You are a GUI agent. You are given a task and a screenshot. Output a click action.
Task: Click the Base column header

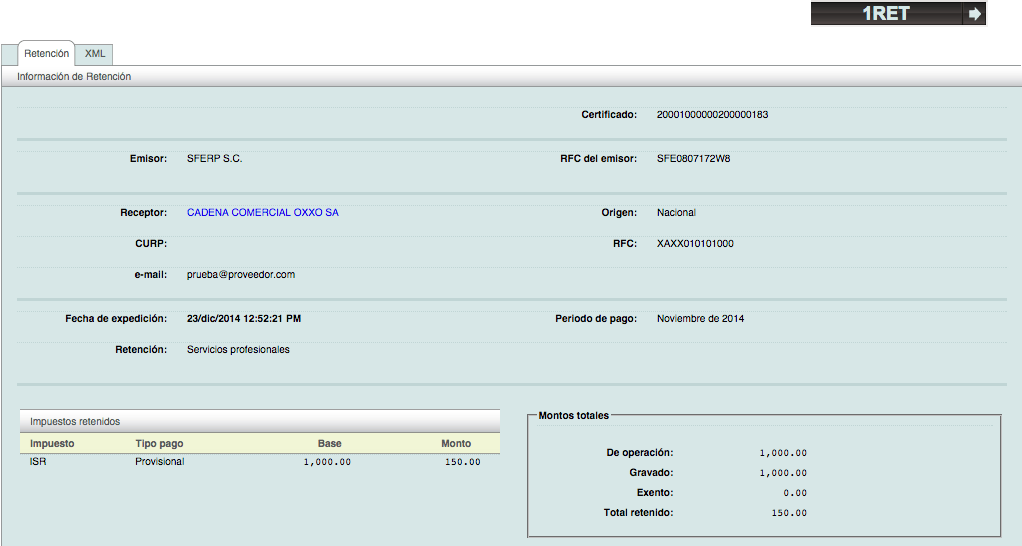[329, 443]
